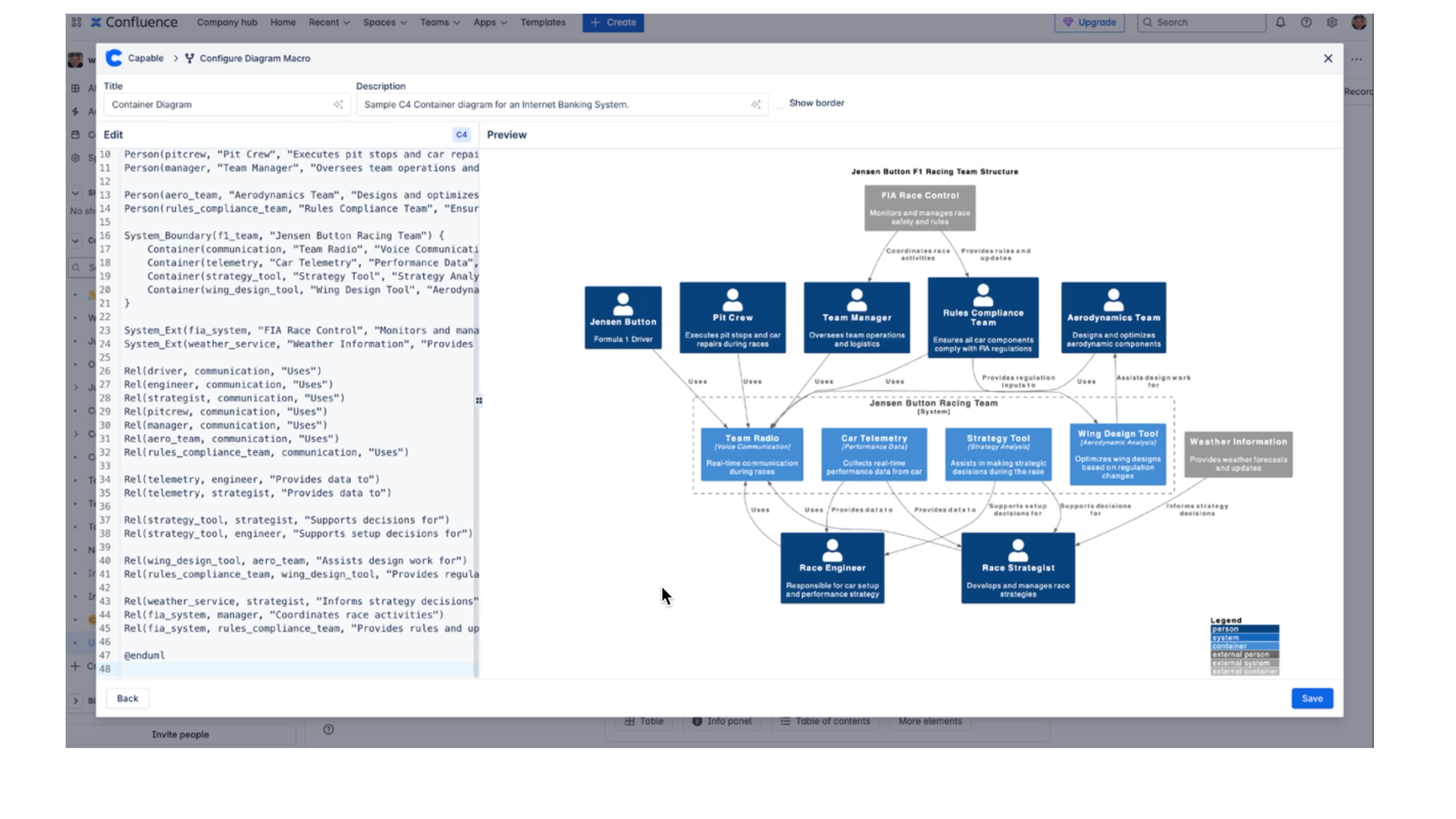
Task: Click the Team Radio container in preview
Action: coord(751,454)
